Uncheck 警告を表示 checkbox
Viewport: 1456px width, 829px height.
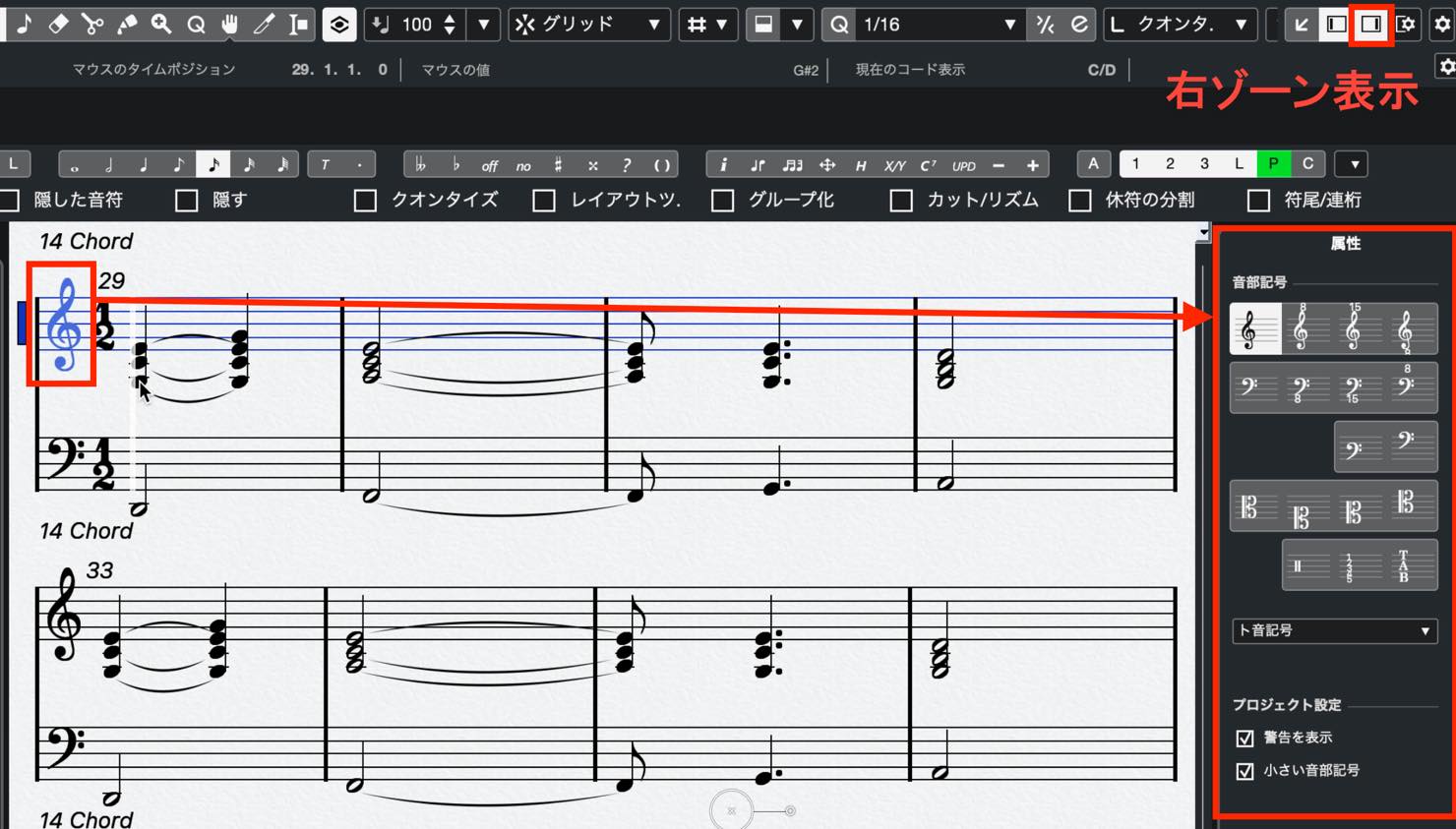pyautogui.click(x=1244, y=738)
